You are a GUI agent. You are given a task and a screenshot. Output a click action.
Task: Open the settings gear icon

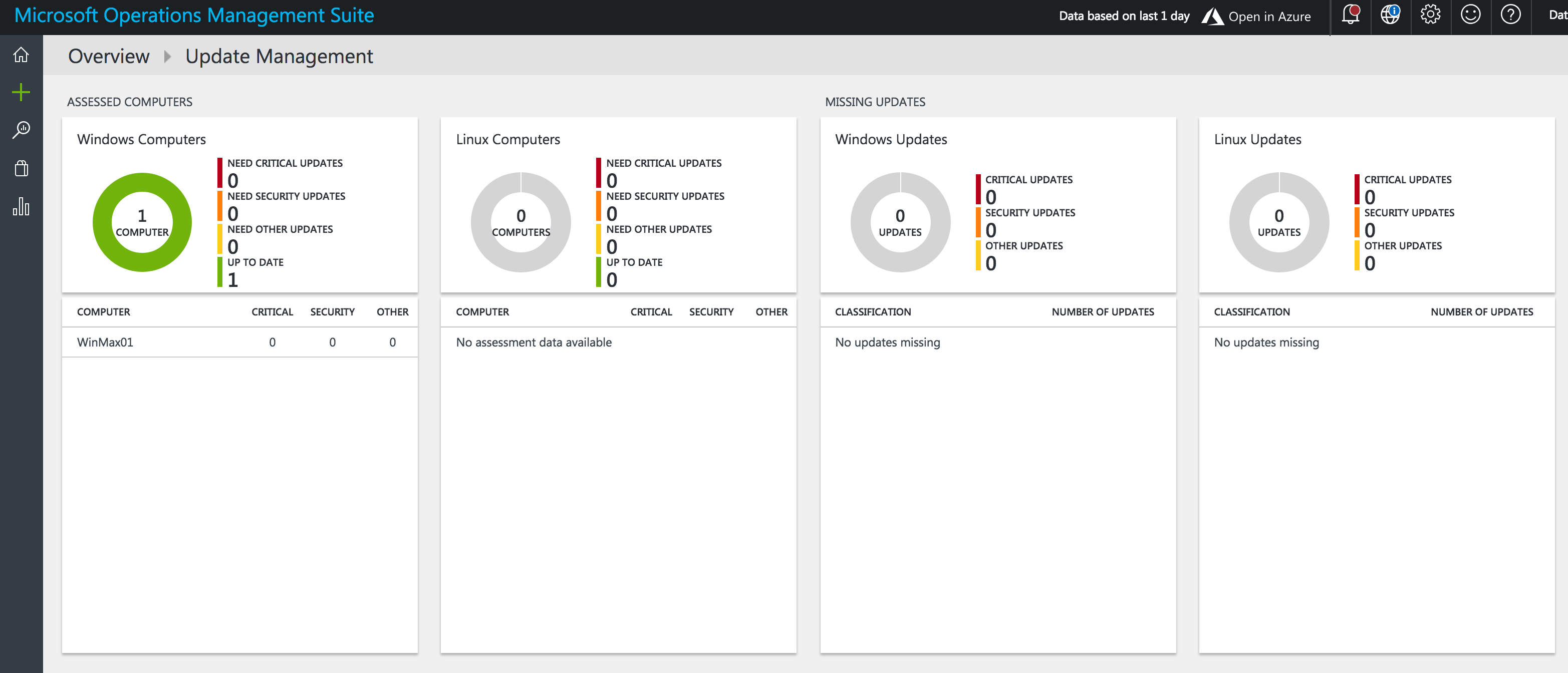pos(1430,15)
